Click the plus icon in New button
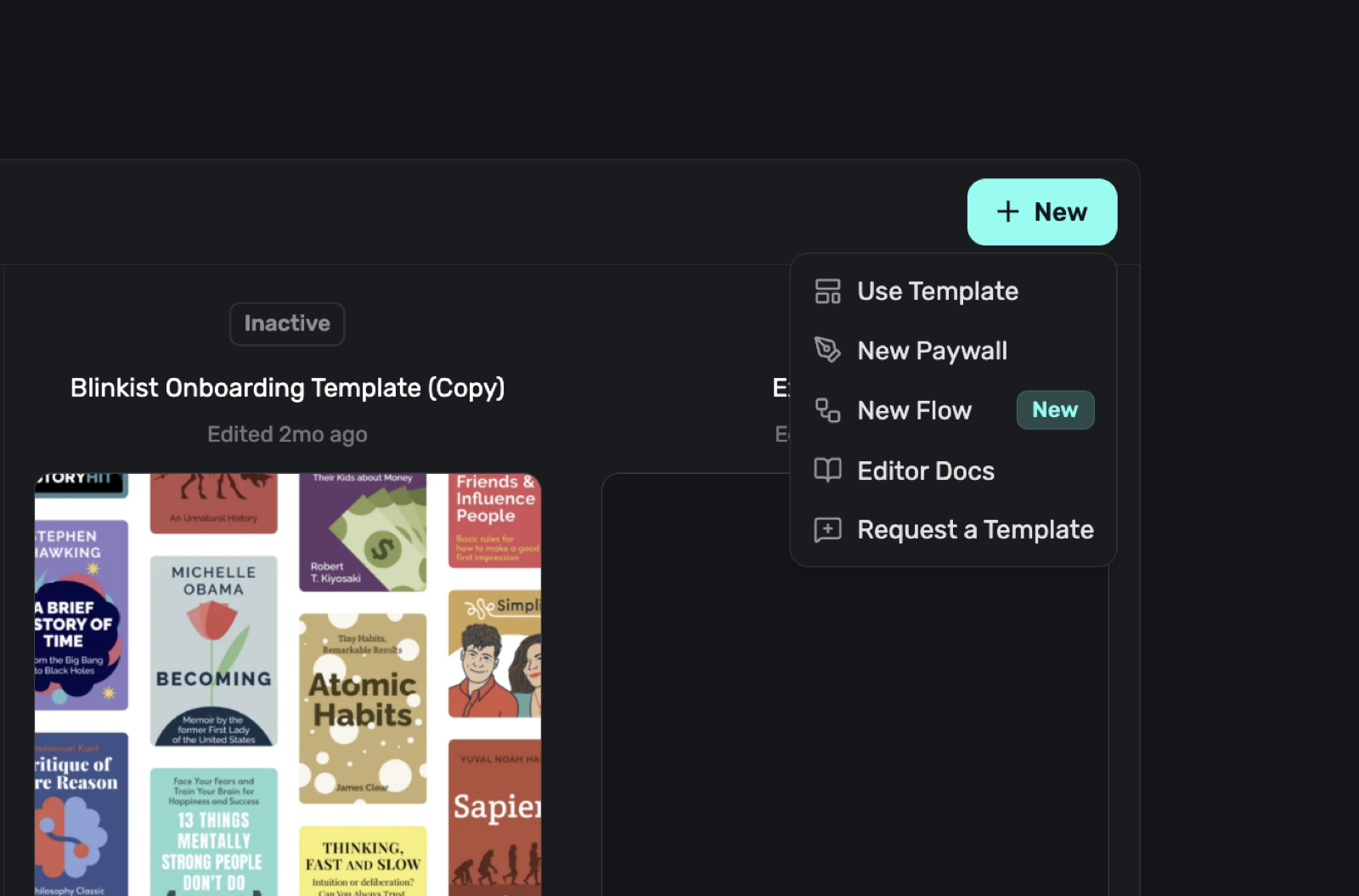 [x=1007, y=211]
